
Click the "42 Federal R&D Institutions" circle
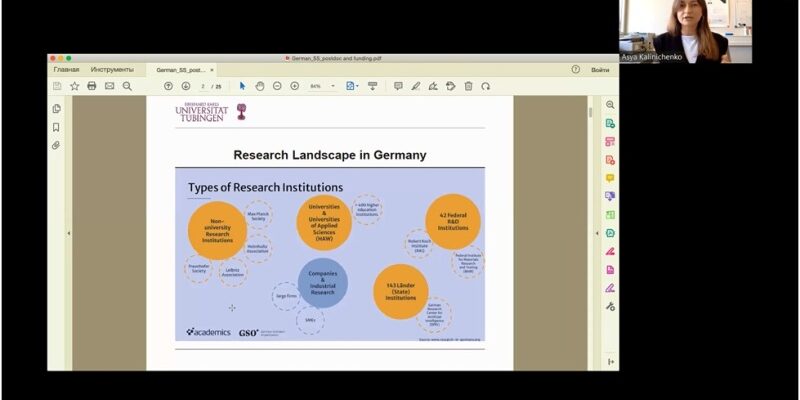tap(453, 222)
